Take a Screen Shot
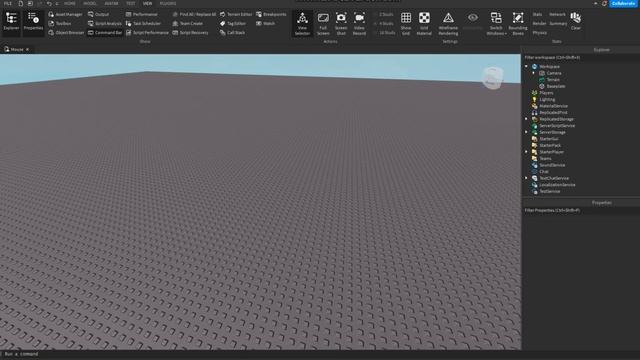The height and width of the screenshot is (360, 640). coord(341,24)
